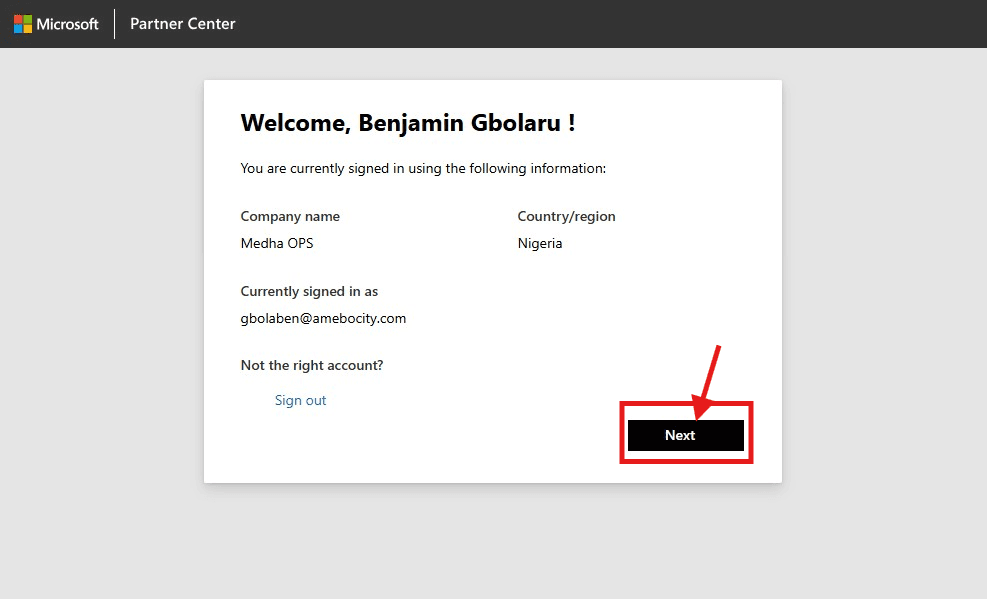Click the Welcome, Benjamin Gbolaru heading

pos(408,123)
